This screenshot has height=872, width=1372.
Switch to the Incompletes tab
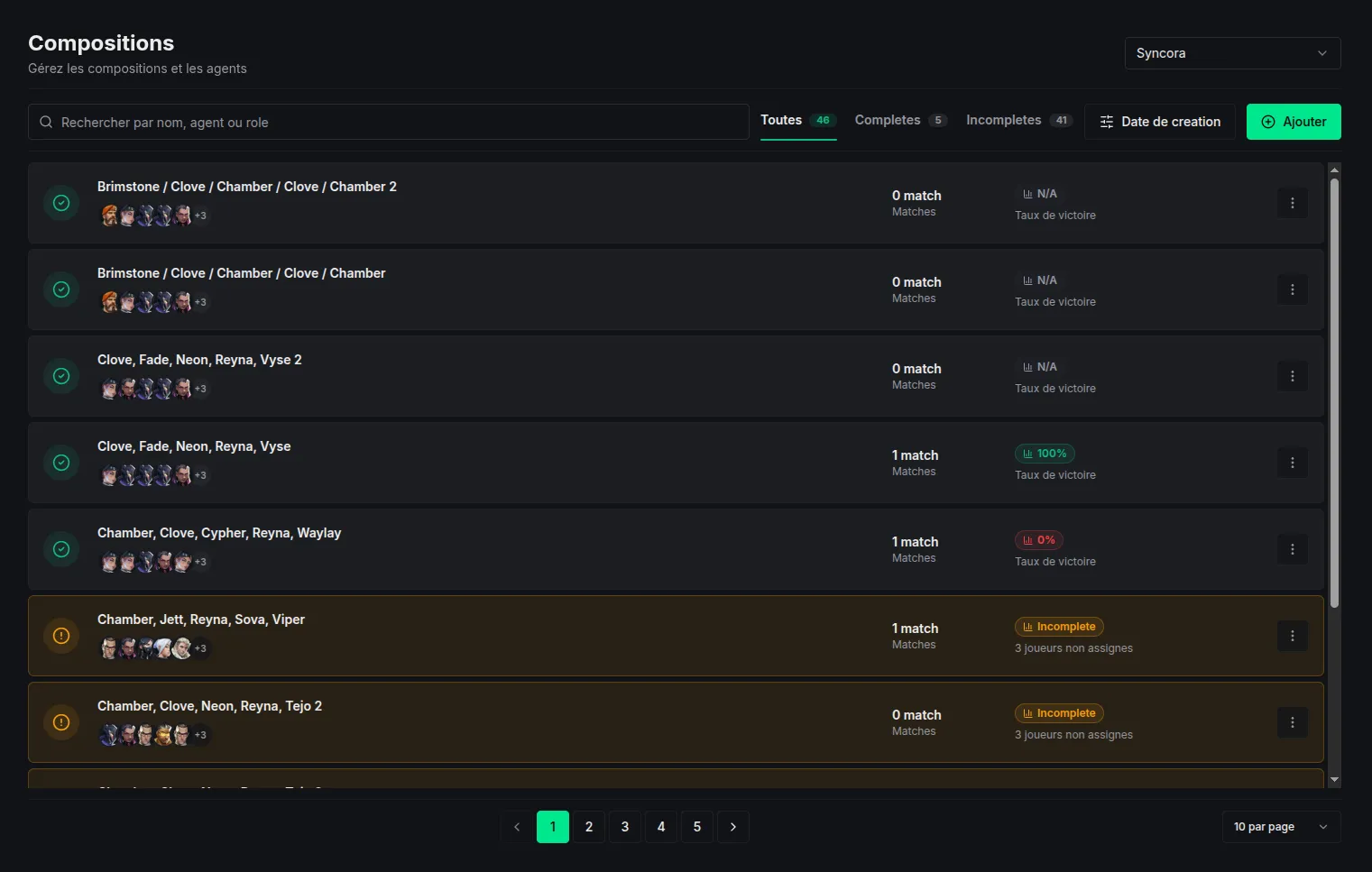(1019, 121)
